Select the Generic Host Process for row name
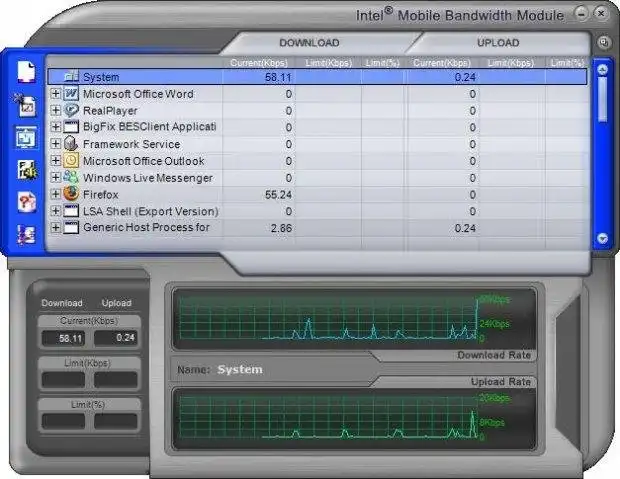This screenshot has height=479, width=620. (x=146, y=227)
